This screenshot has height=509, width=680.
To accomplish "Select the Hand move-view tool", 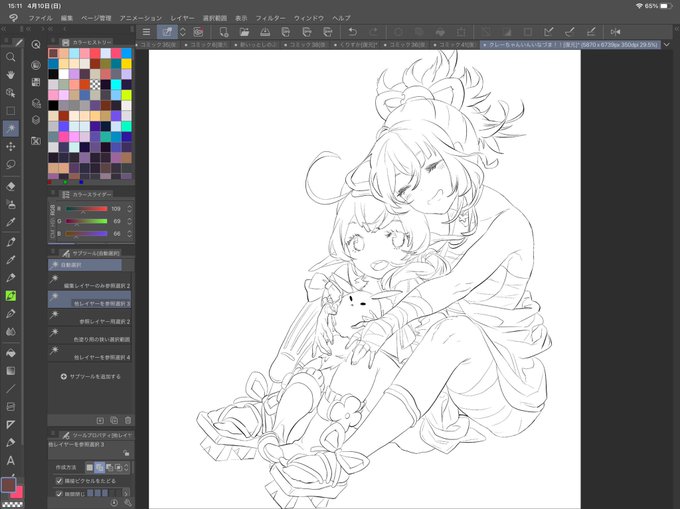I will (x=11, y=75).
